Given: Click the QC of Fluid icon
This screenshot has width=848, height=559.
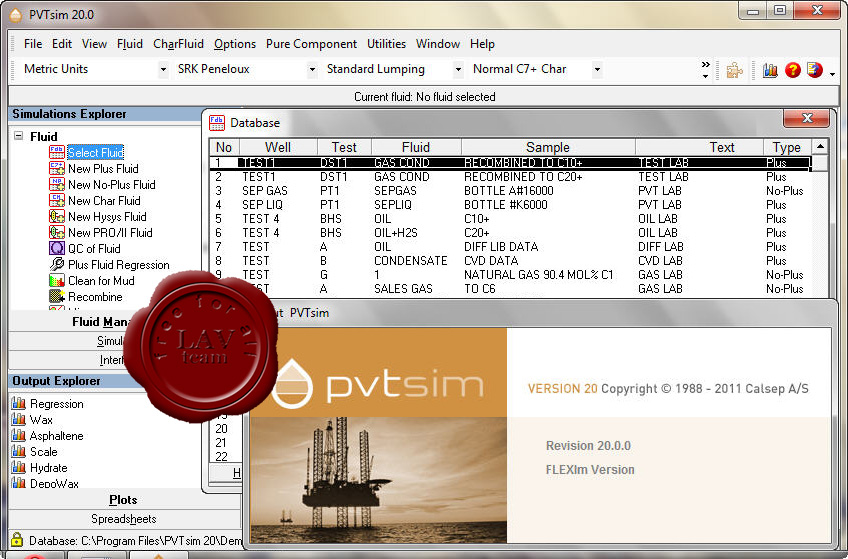Looking at the screenshot, I should tap(57, 249).
